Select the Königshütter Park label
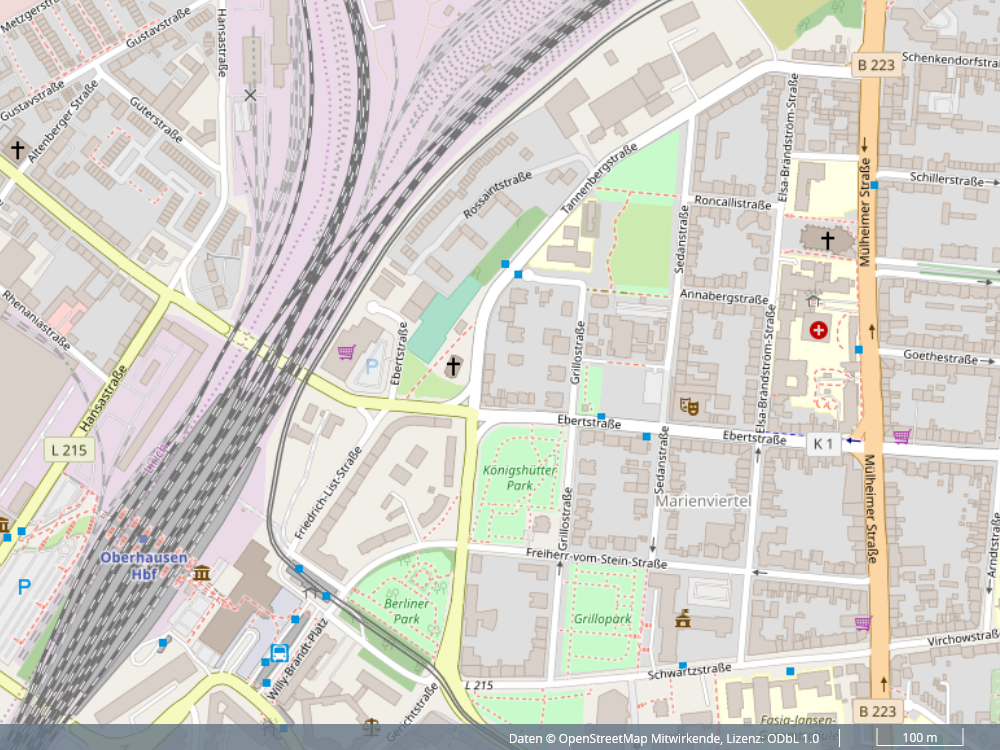The height and width of the screenshot is (750, 1000). tap(507, 477)
